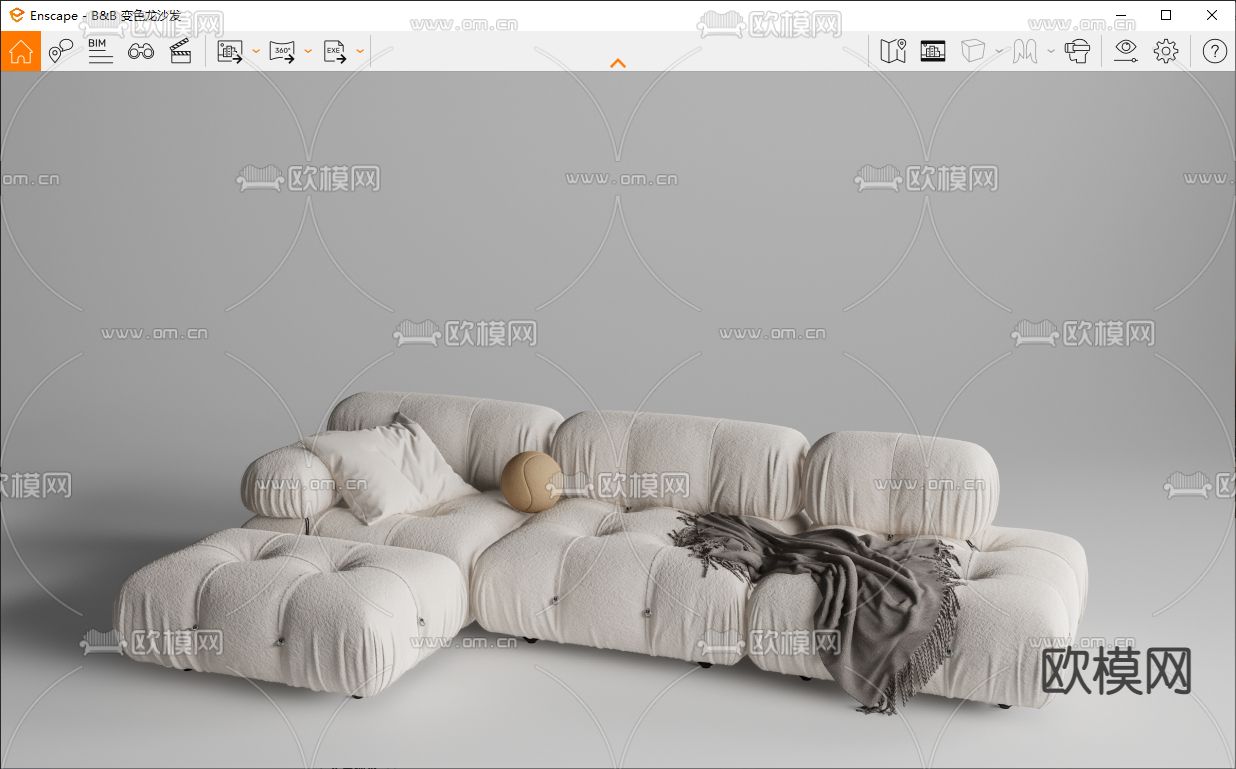Click the orange Home button
Image resolution: width=1236 pixels, height=769 pixels.
point(21,51)
